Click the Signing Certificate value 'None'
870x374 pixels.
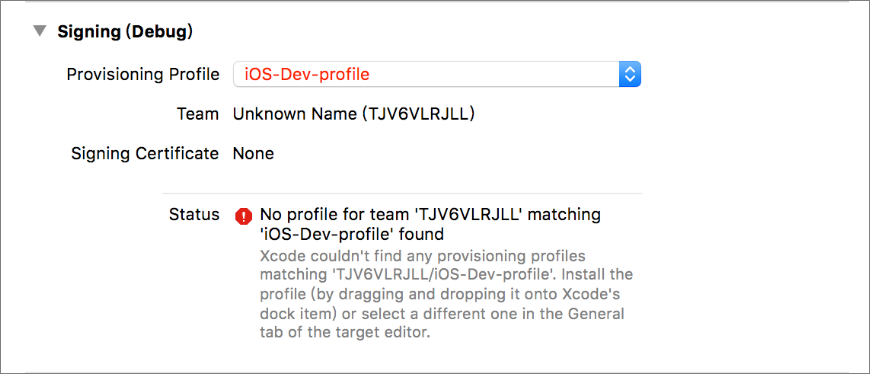(x=253, y=154)
